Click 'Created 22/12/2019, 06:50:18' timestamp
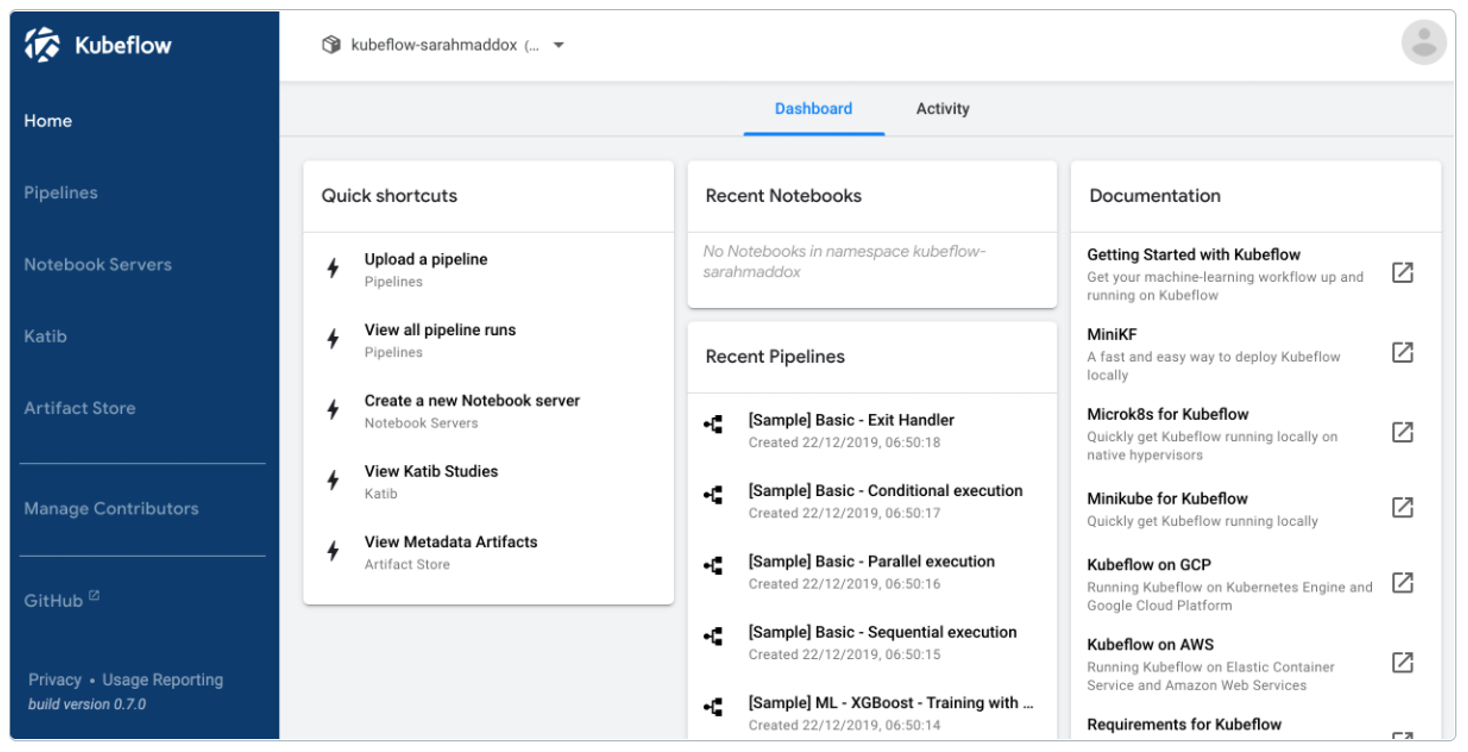The width and height of the screenshot is (1468, 752). [x=844, y=442]
